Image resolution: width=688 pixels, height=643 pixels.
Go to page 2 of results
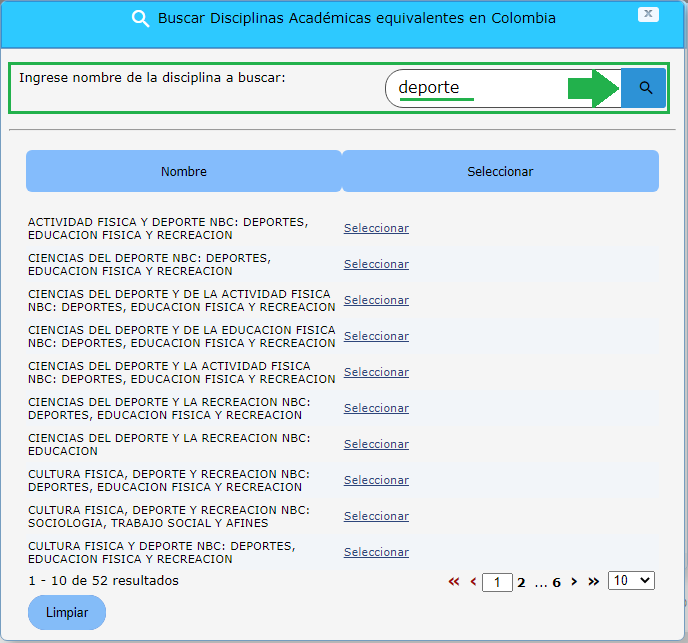tap(521, 582)
